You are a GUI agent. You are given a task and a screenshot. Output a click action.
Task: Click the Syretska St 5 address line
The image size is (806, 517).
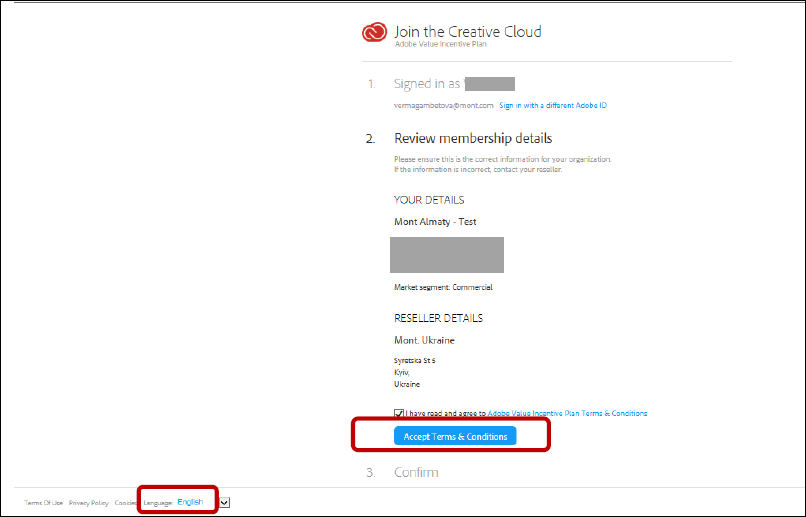[x=414, y=361]
